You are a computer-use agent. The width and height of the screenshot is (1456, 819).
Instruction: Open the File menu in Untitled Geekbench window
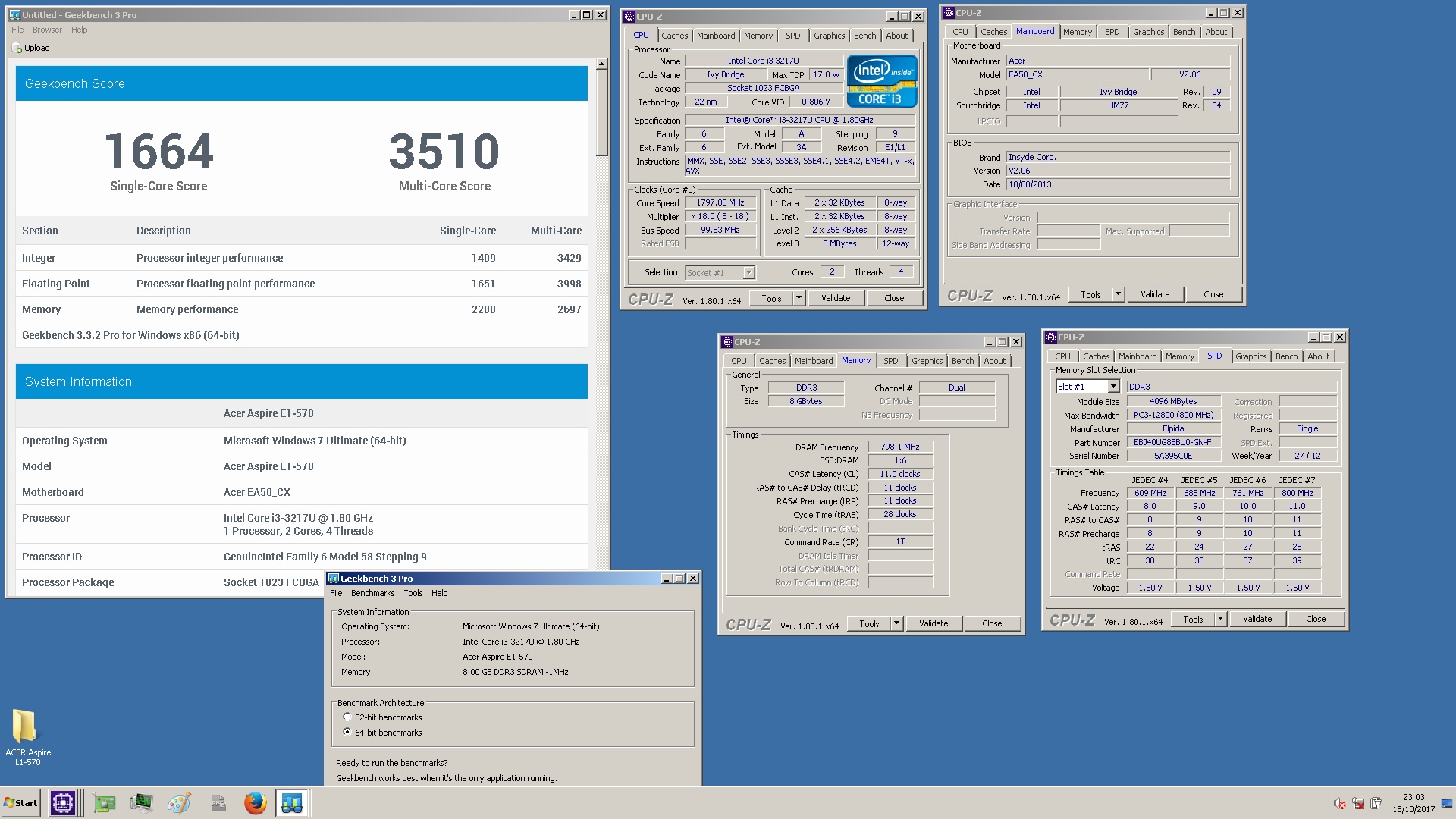pyautogui.click(x=17, y=30)
